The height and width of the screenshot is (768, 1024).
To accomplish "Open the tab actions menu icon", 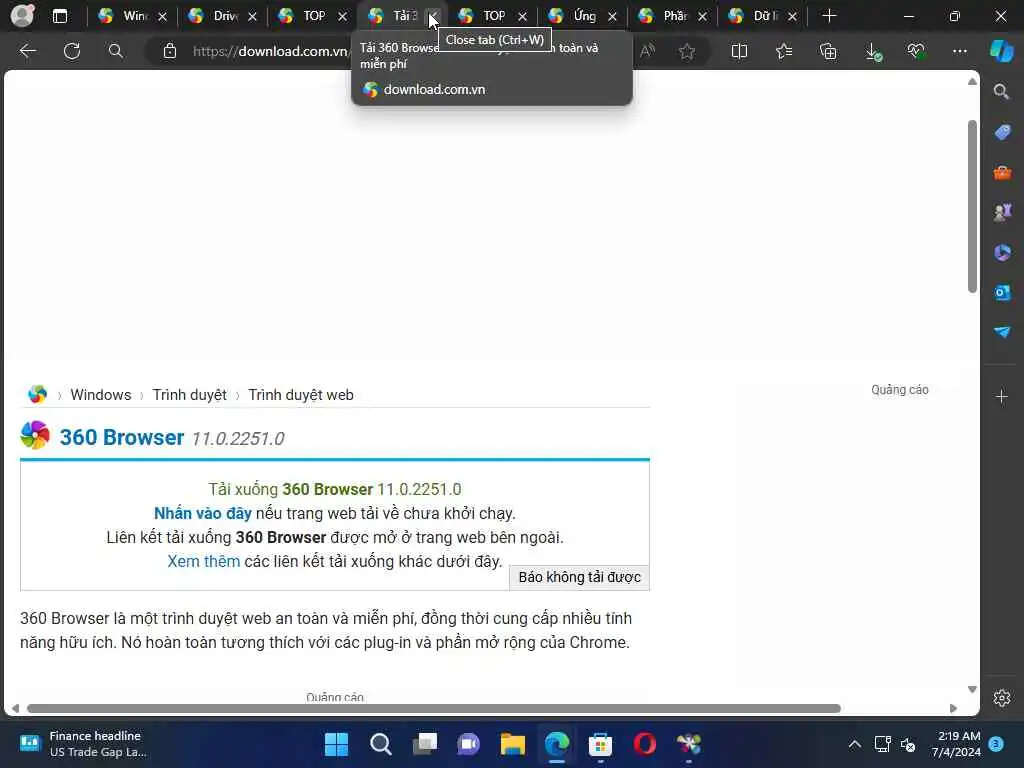I will pos(59,16).
